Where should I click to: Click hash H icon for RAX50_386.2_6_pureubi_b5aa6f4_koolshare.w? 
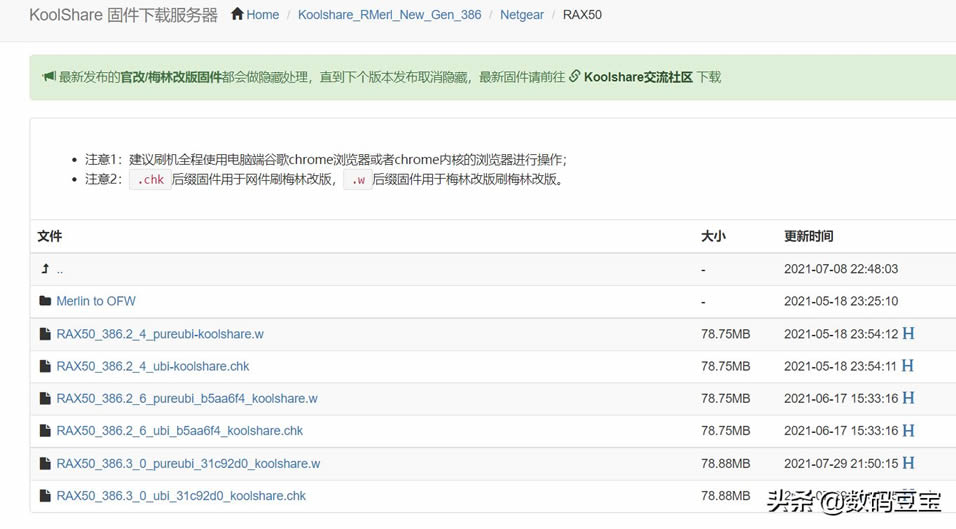click(908, 398)
